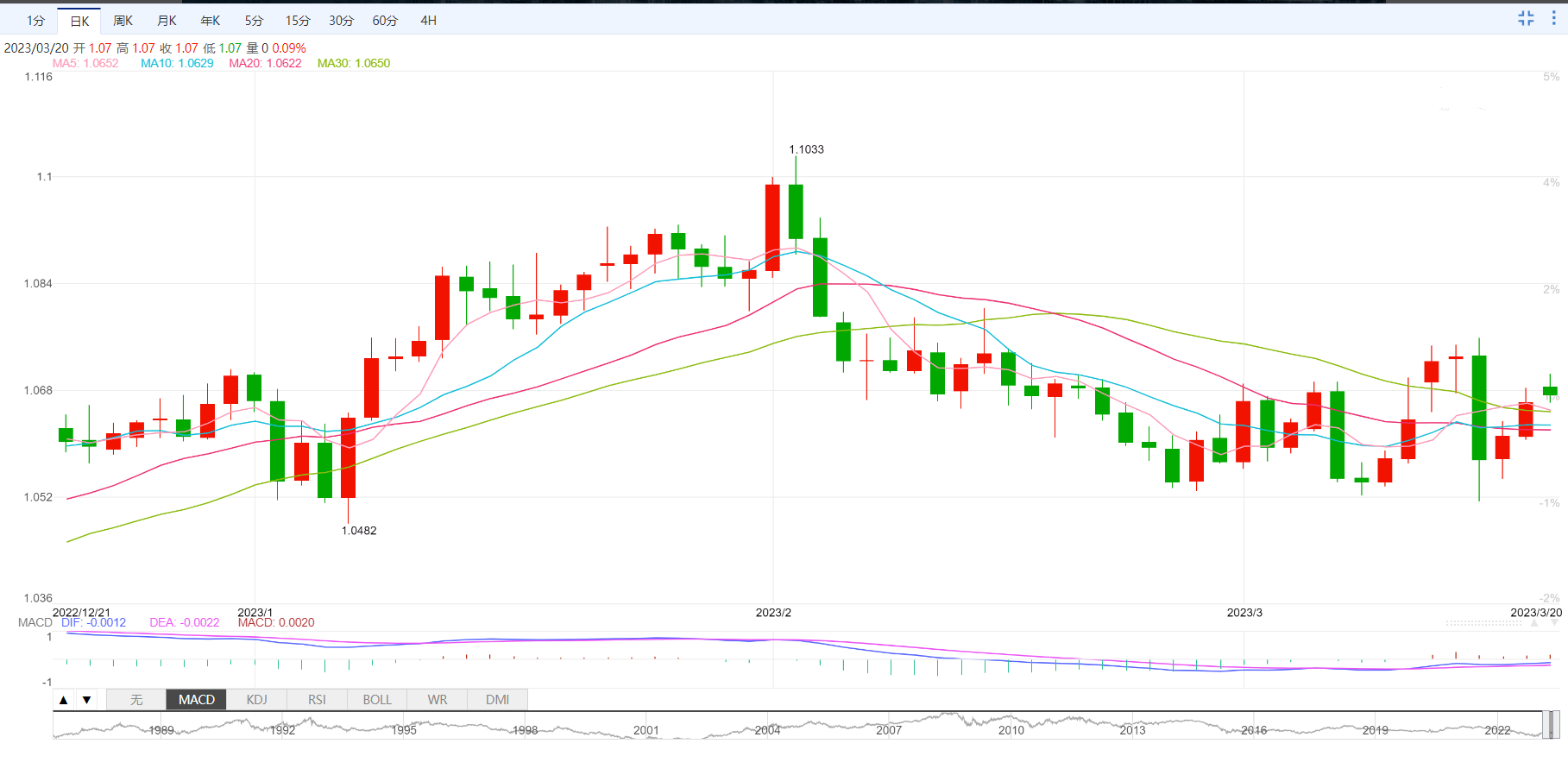This screenshot has width=1568, height=775.
Task: Click the black up triangle beside indicator tabs
Action: [64, 700]
